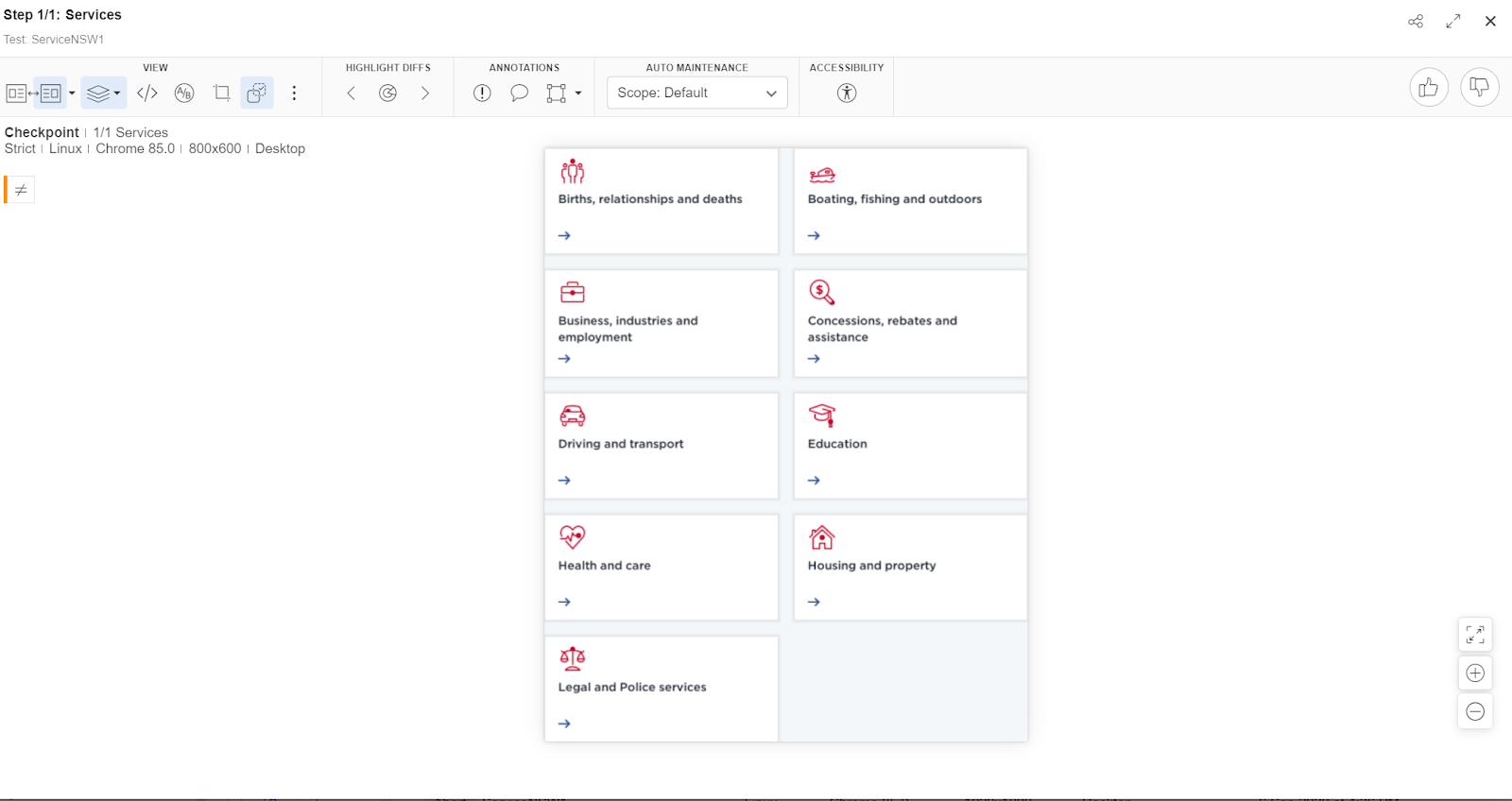
Task: Expand the annotation region type dropdown arrow
Action: (578, 93)
